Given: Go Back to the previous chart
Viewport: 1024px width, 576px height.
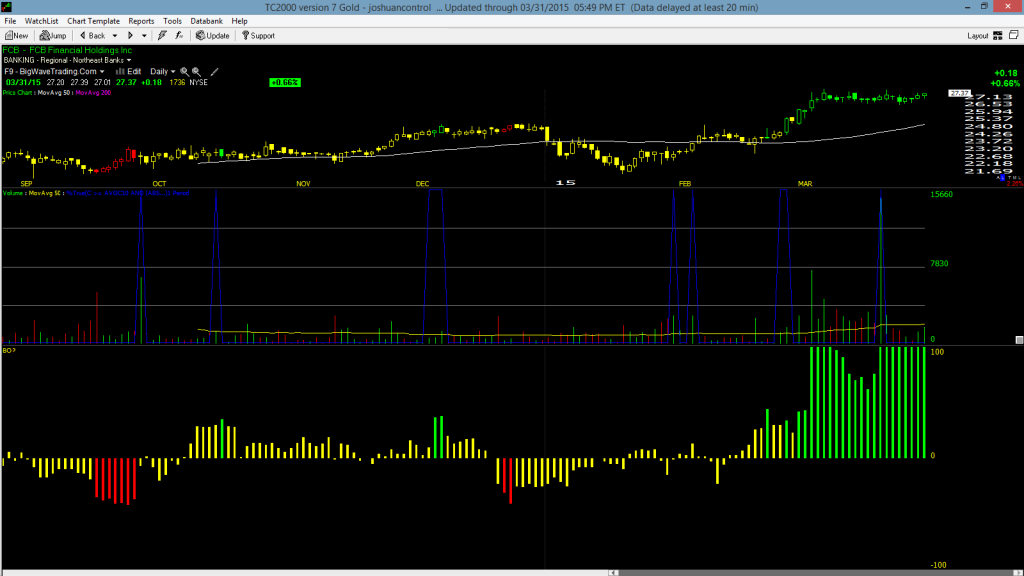Looking at the screenshot, I should click(93, 36).
